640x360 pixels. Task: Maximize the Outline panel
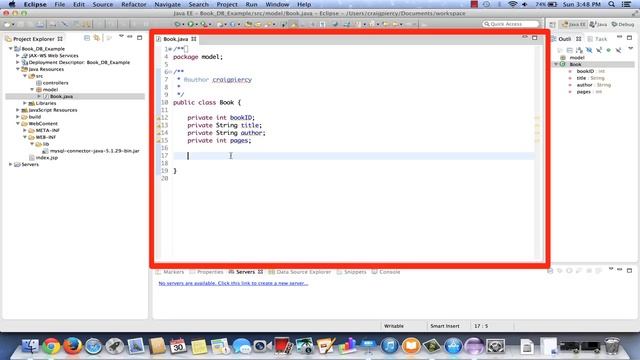pyautogui.click(x=629, y=38)
